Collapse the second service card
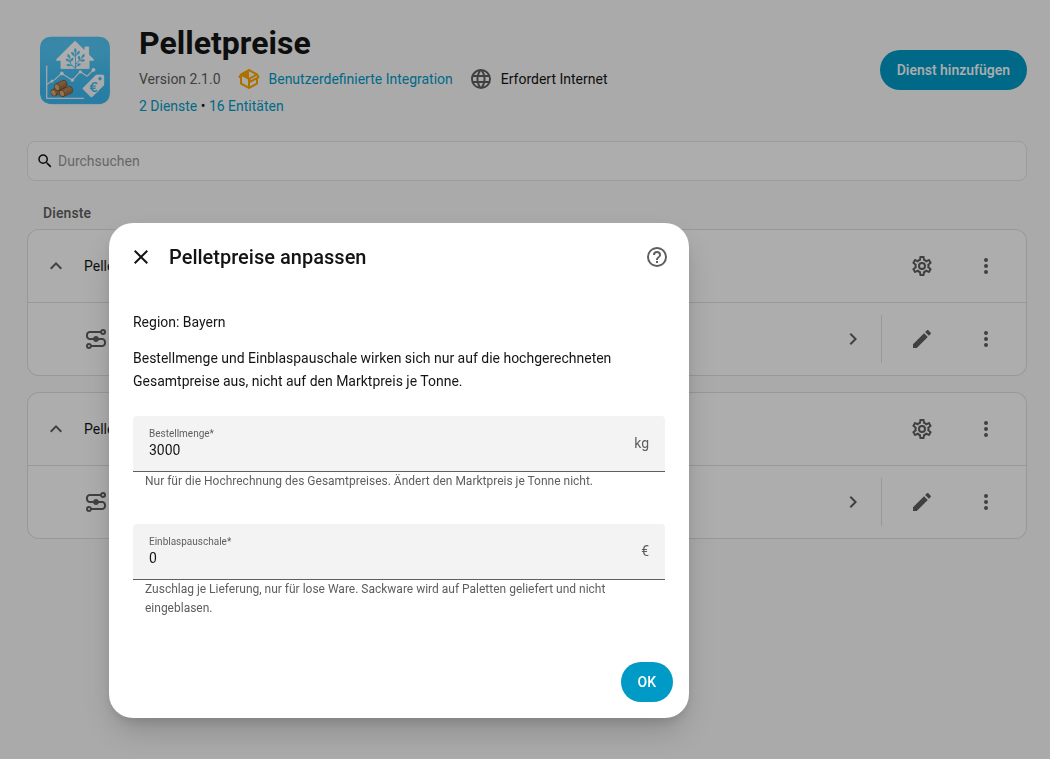This screenshot has width=1050, height=759. pyautogui.click(x=56, y=429)
